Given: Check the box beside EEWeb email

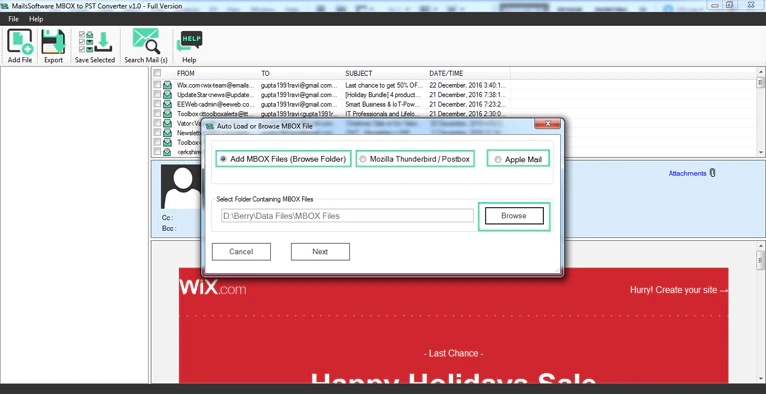Looking at the screenshot, I should pos(157,104).
